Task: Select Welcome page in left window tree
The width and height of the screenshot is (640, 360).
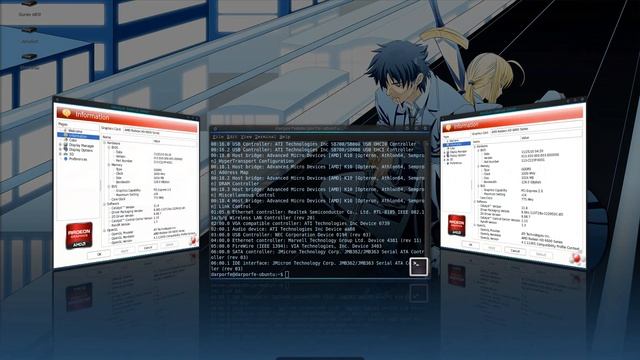Action: pos(75,131)
